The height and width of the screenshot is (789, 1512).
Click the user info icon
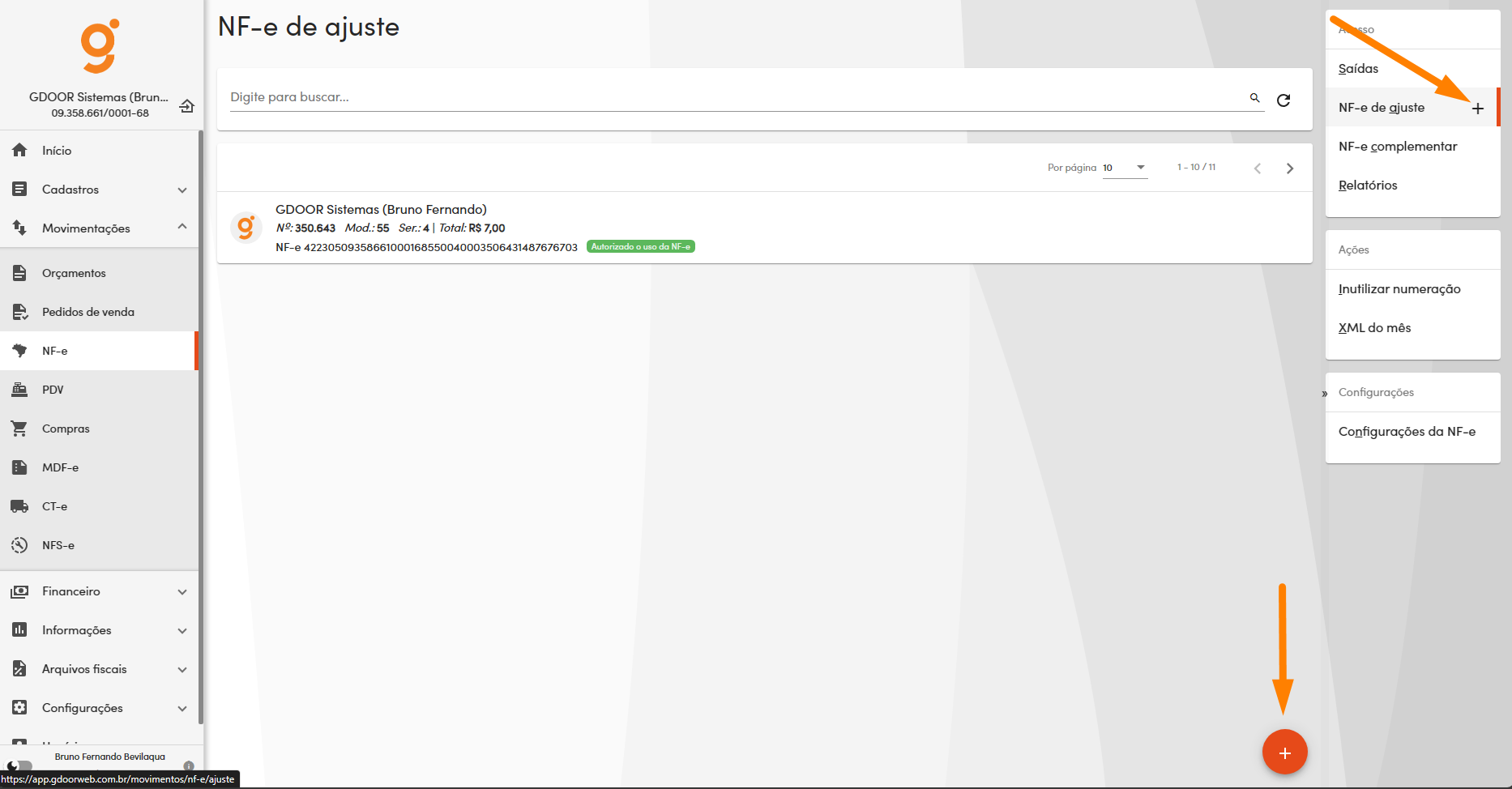189,766
